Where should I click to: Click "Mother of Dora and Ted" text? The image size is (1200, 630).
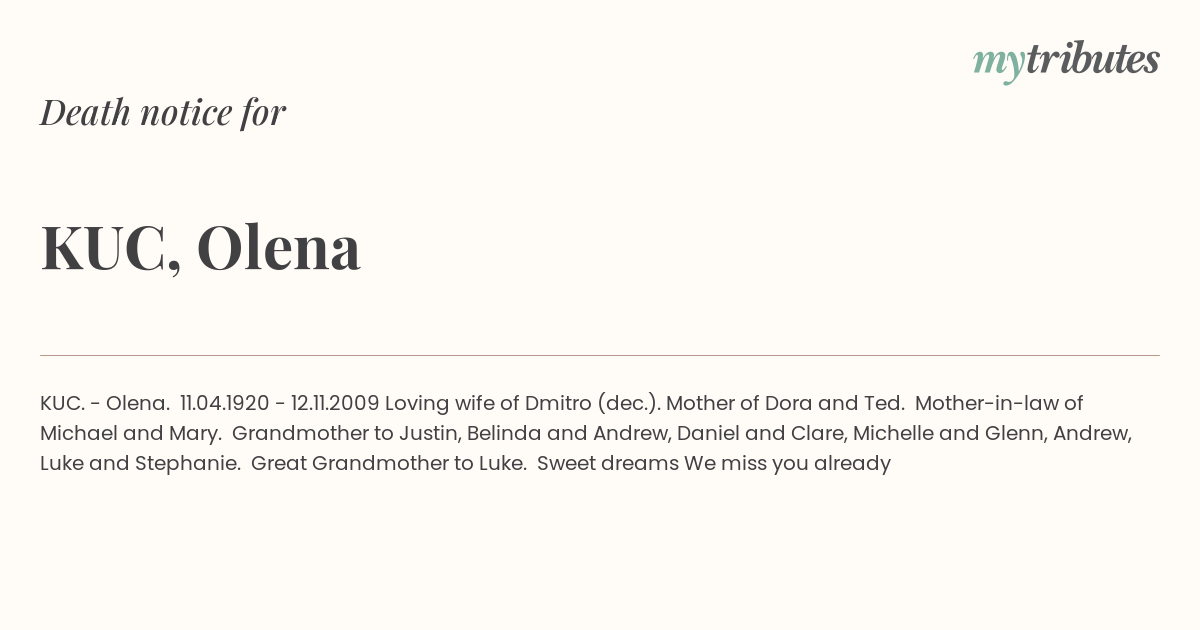pos(785,403)
